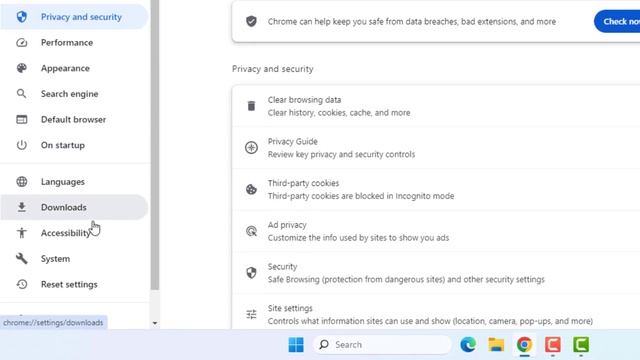Open Languages via the globe icon
This screenshot has width=640, height=360.
(22, 182)
